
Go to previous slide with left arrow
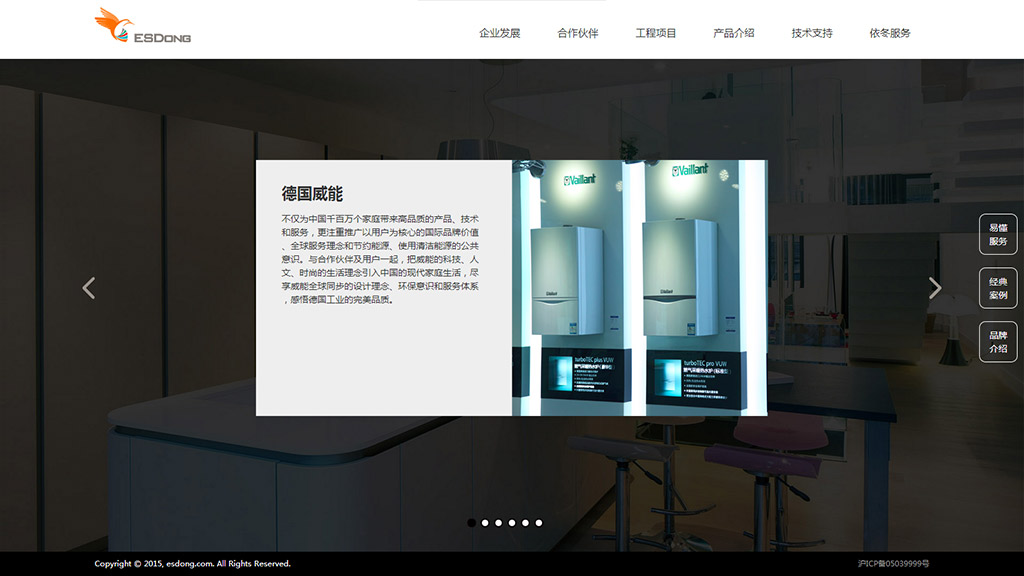(x=89, y=288)
